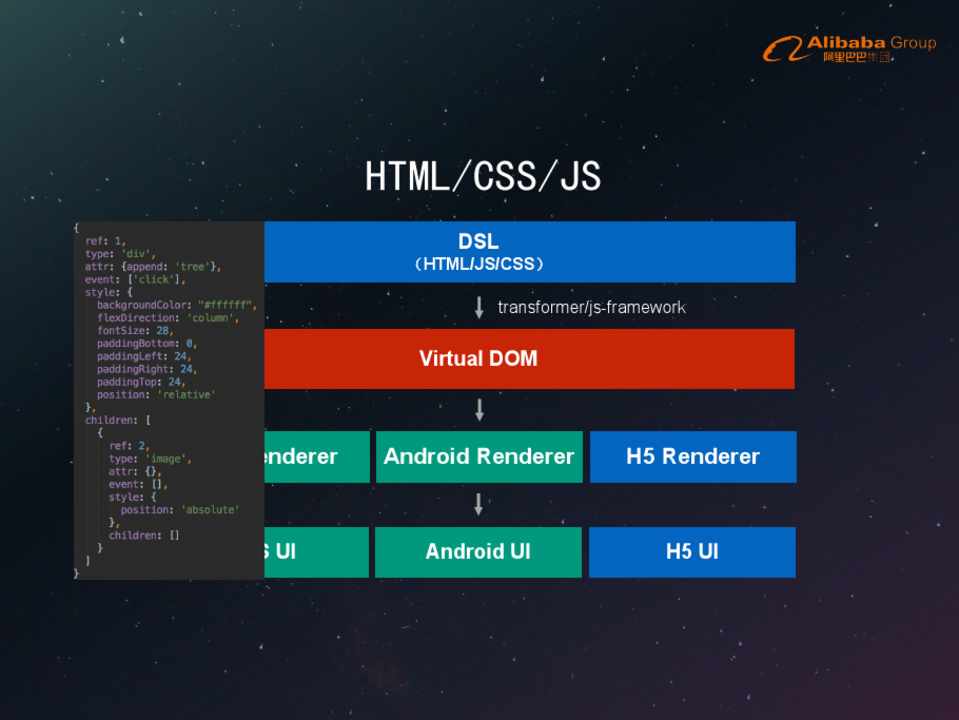Screen dimensions: 959x720
Task: Click the arrow above the Android UI block
Action: point(479,504)
